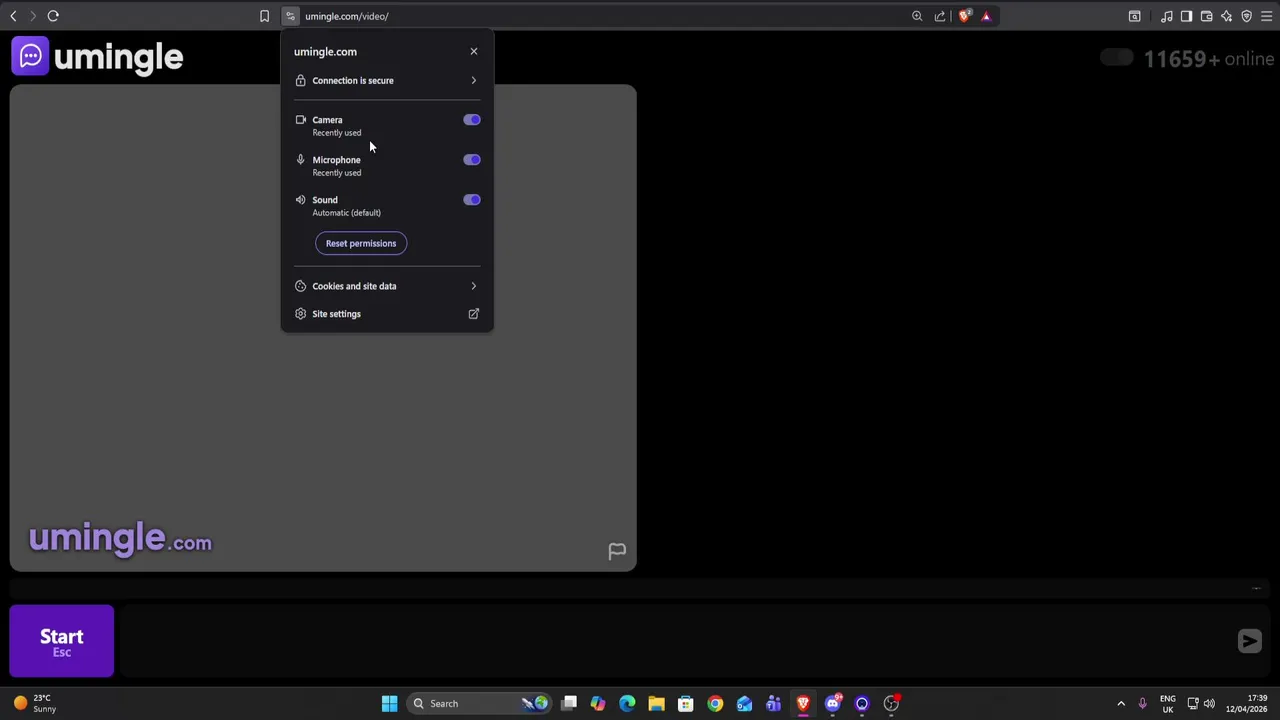The width and height of the screenshot is (1280, 720).
Task: Launch Google Chrome from taskbar
Action: pyautogui.click(x=715, y=703)
